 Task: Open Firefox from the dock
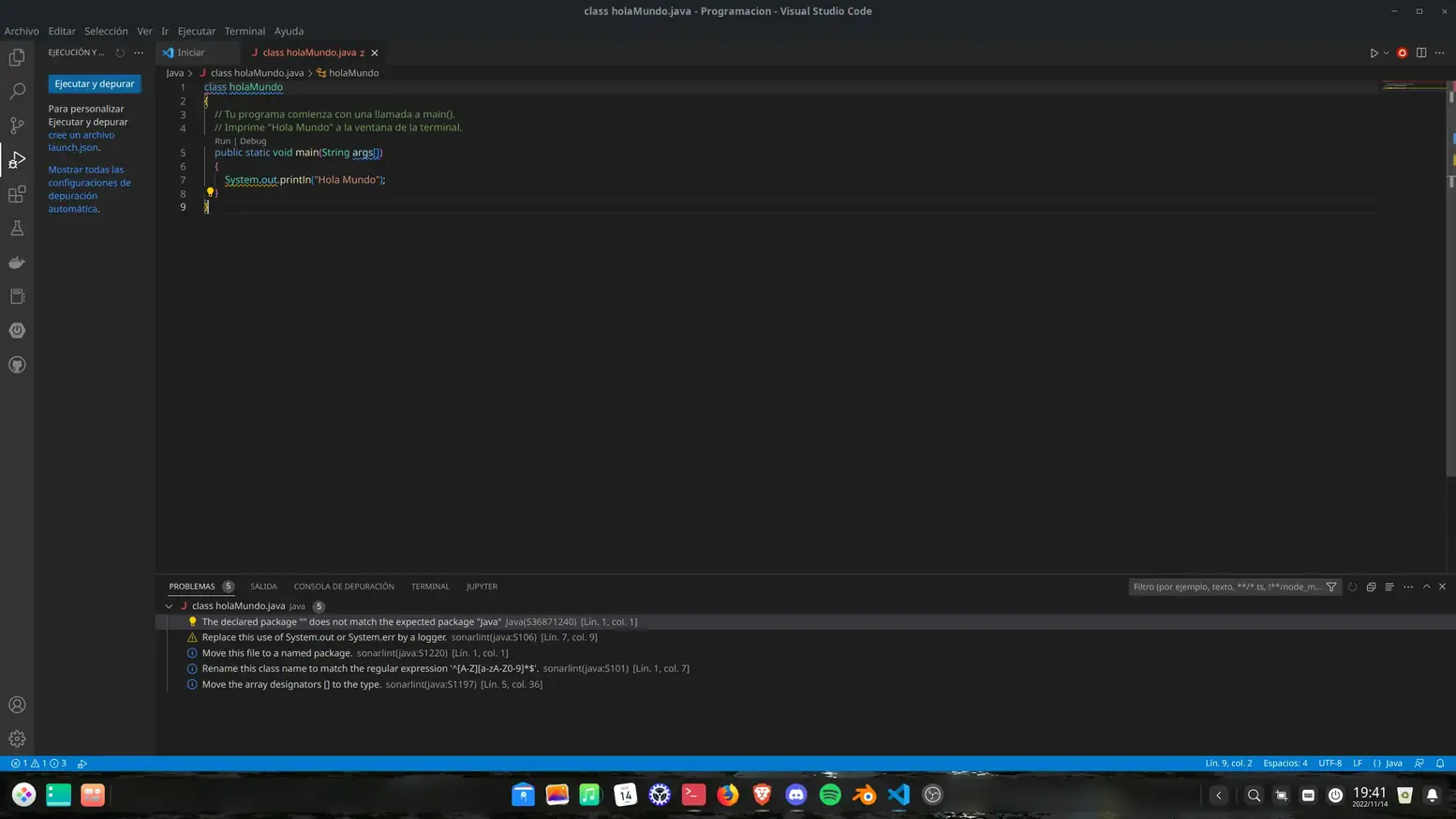[728, 795]
